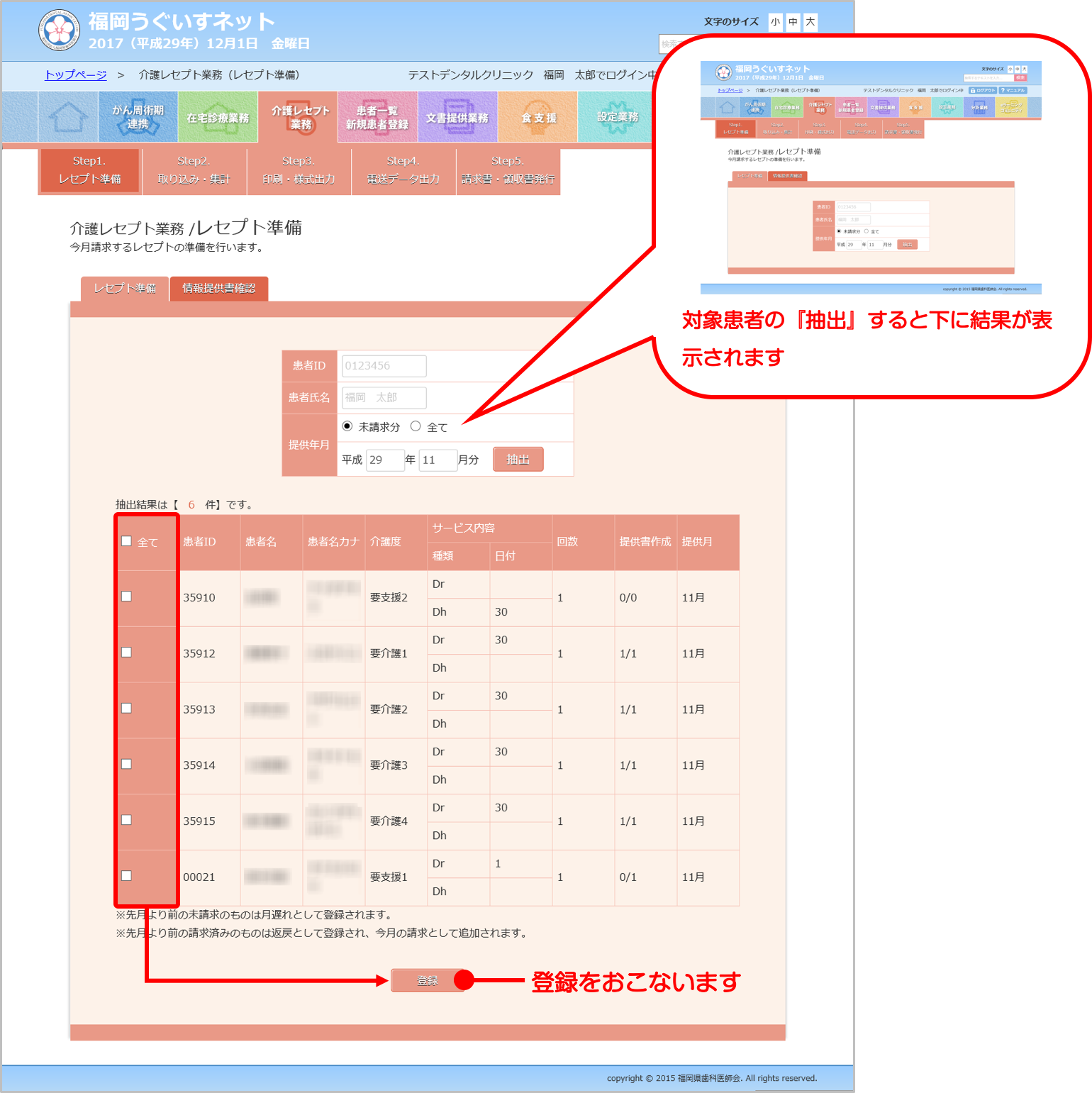Open がん周術期連携 navigation icon
This screenshot has width=1092, height=1093.
click(x=138, y=117)
